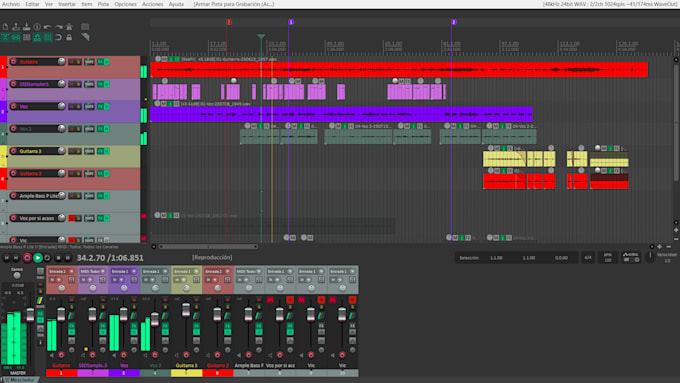Click the Undo arrow icon

[x=48, y=27]
